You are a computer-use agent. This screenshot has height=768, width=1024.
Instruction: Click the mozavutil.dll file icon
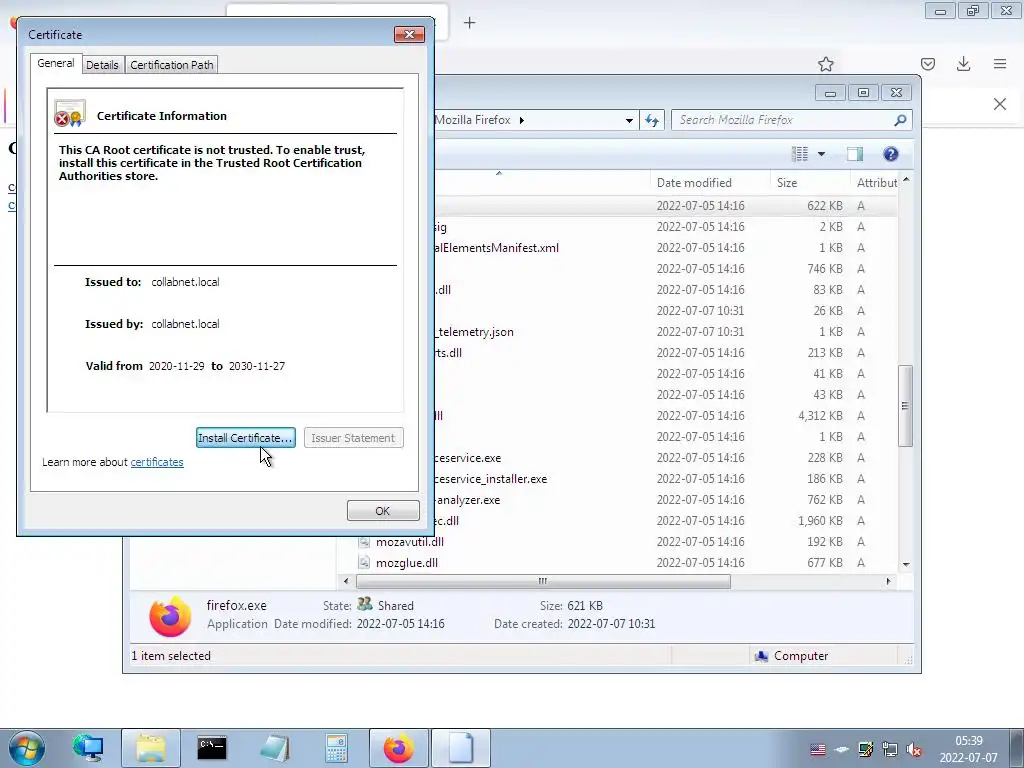(x=364, y=542)
